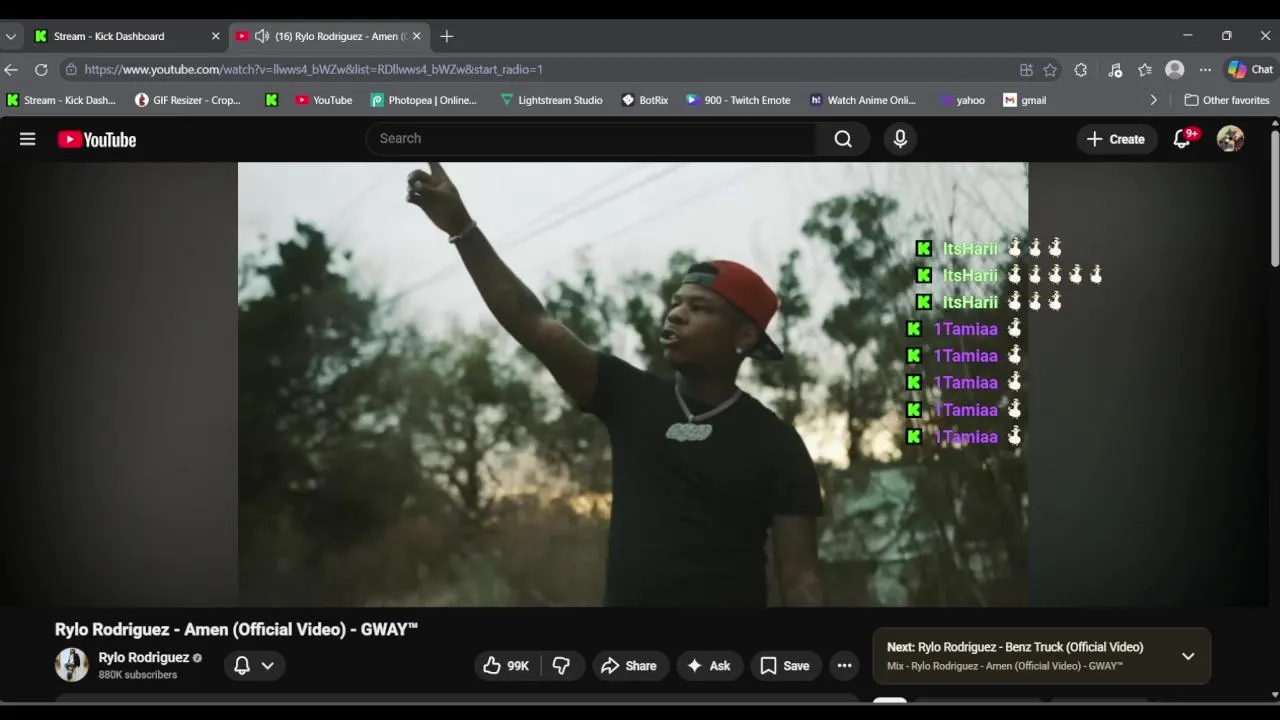Close the Stream - Kick Dashboard tab
The width and height of the screenshot is (1280, 720).
pyautogui.click(x=215, y=36)
